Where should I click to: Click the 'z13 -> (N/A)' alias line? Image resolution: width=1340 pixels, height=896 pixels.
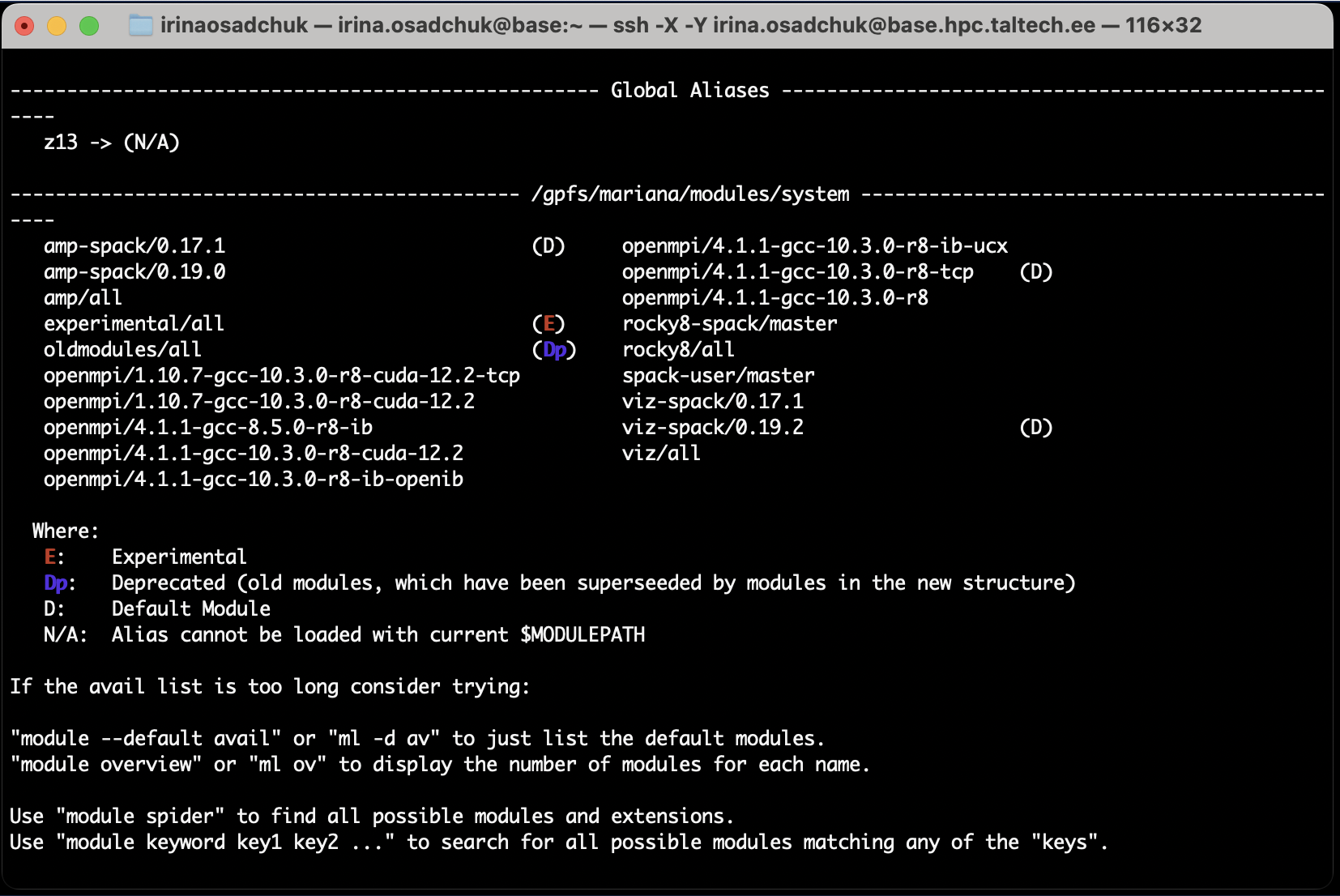tap(112, 143)
